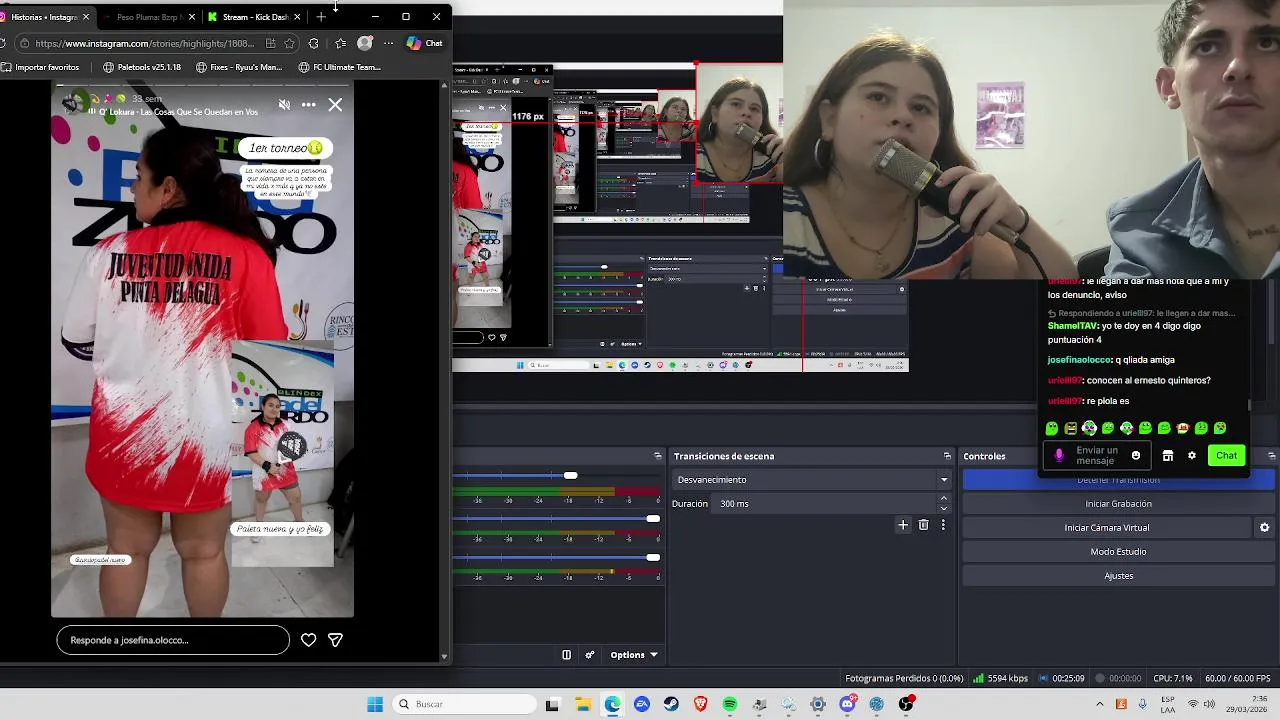Open the browser profile avatar
The image size is (1280, 720).
coord(365,43)
